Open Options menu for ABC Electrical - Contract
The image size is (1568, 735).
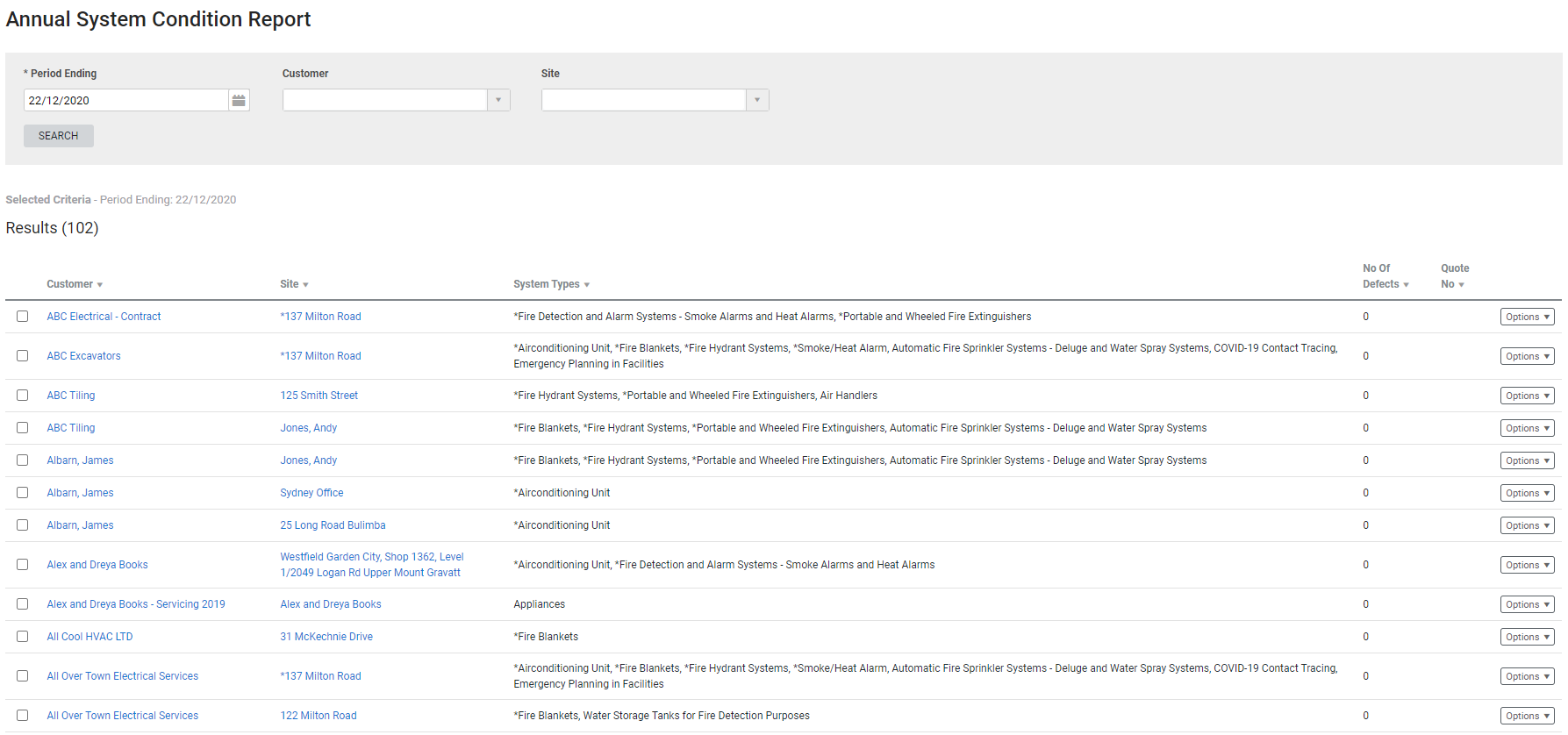click(1527, 318)
